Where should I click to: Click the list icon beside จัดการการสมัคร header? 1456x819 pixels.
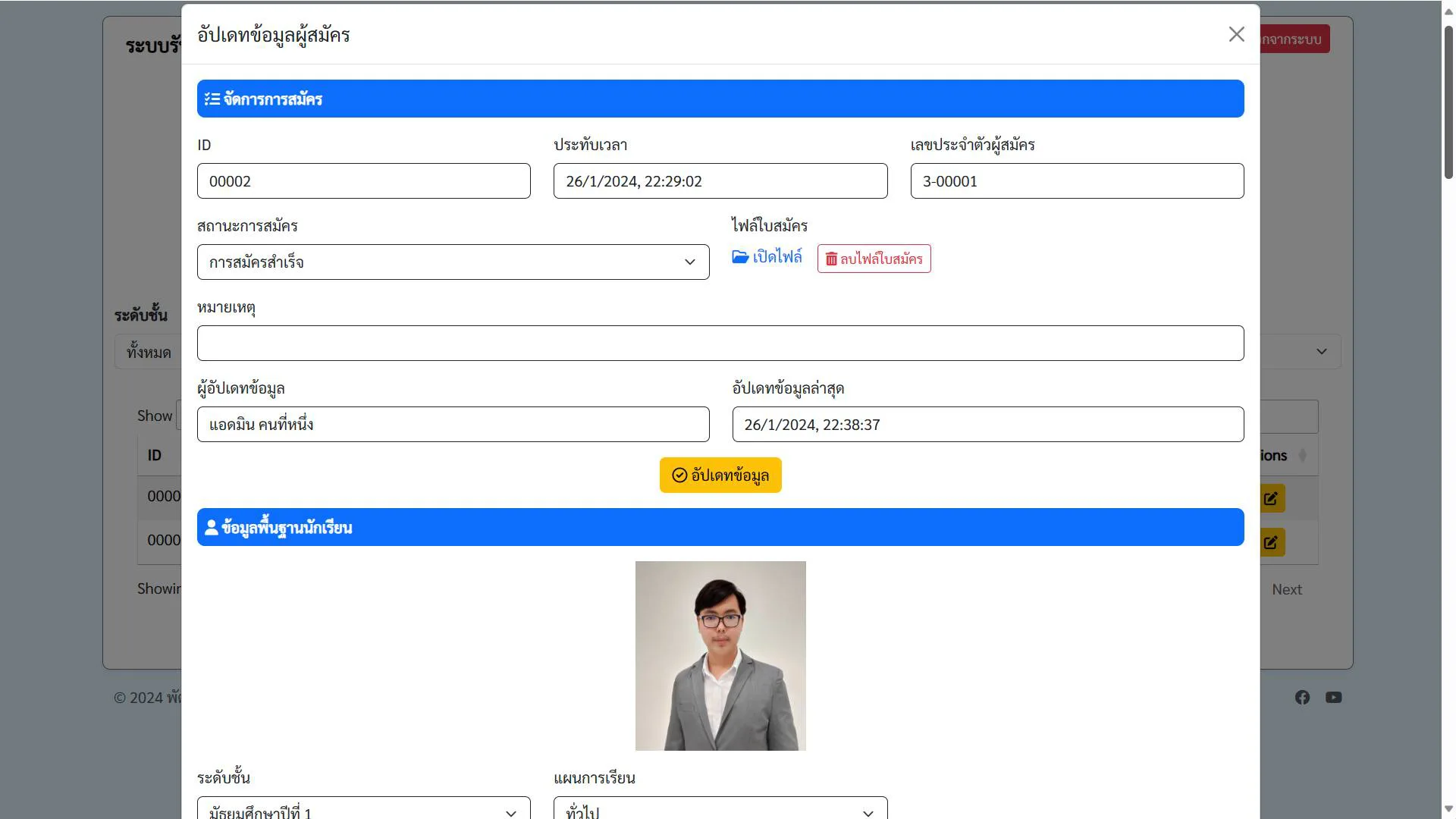(x=212, y=99)
